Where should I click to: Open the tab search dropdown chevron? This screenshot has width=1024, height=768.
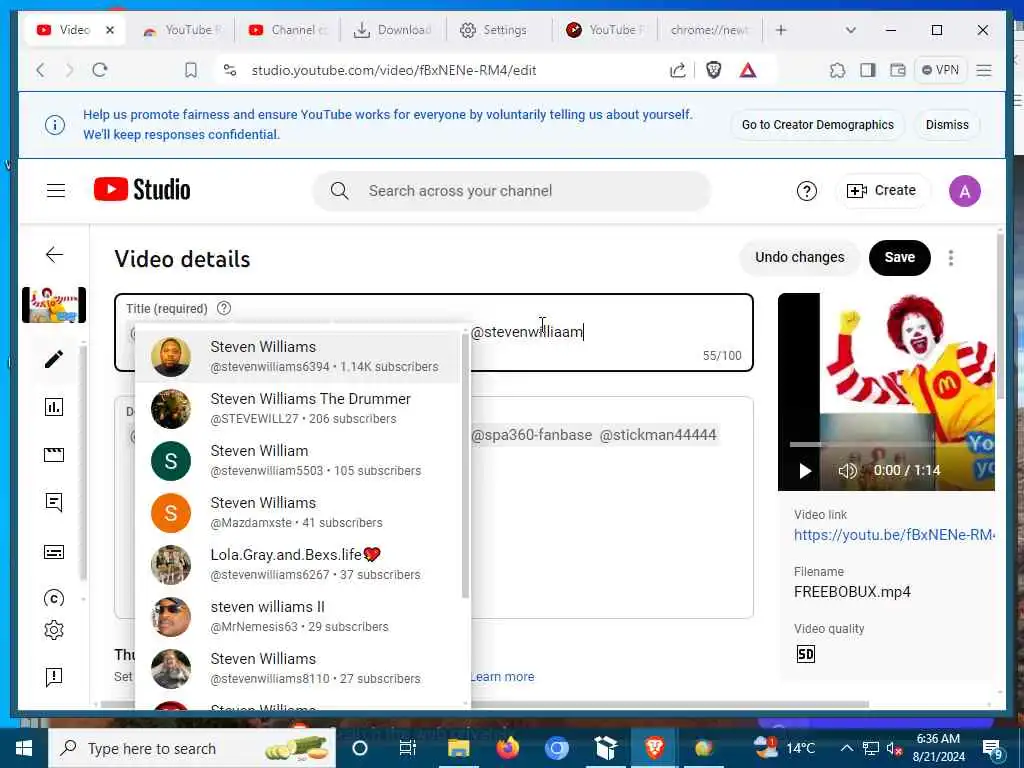[x=850, y=30]
